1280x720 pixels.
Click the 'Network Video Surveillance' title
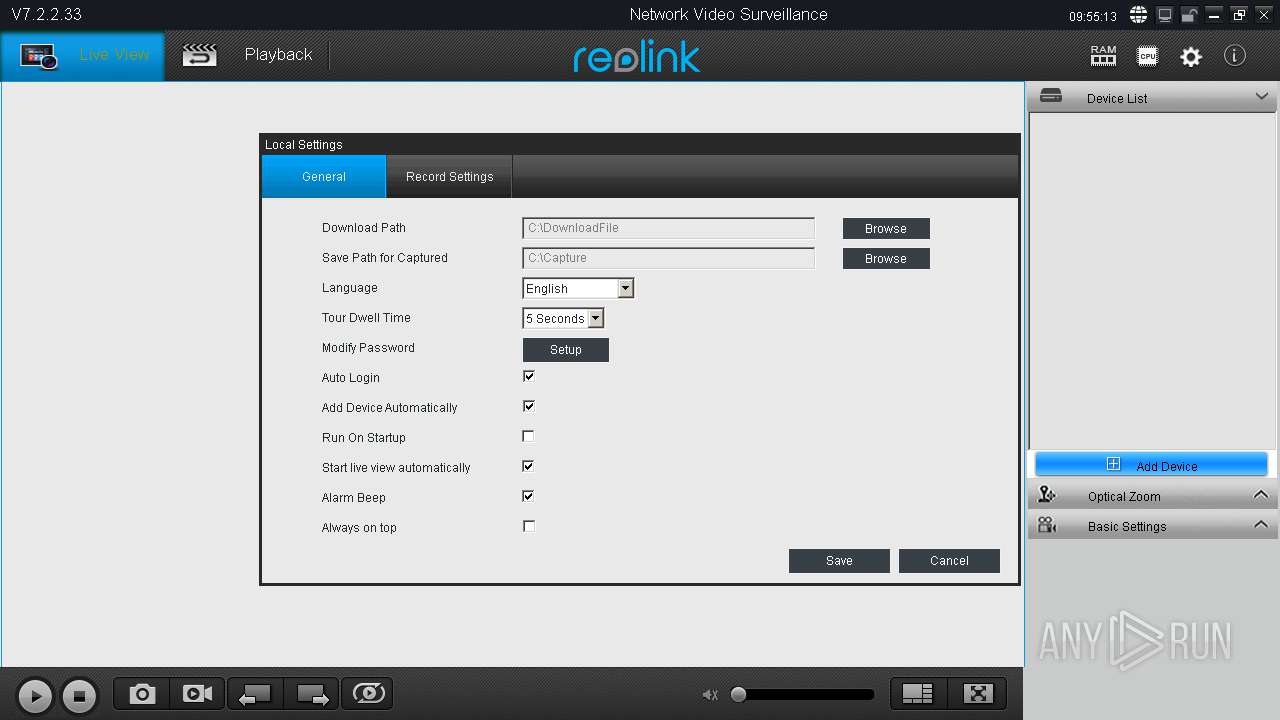pyautogui.click(x=729, y=14)
